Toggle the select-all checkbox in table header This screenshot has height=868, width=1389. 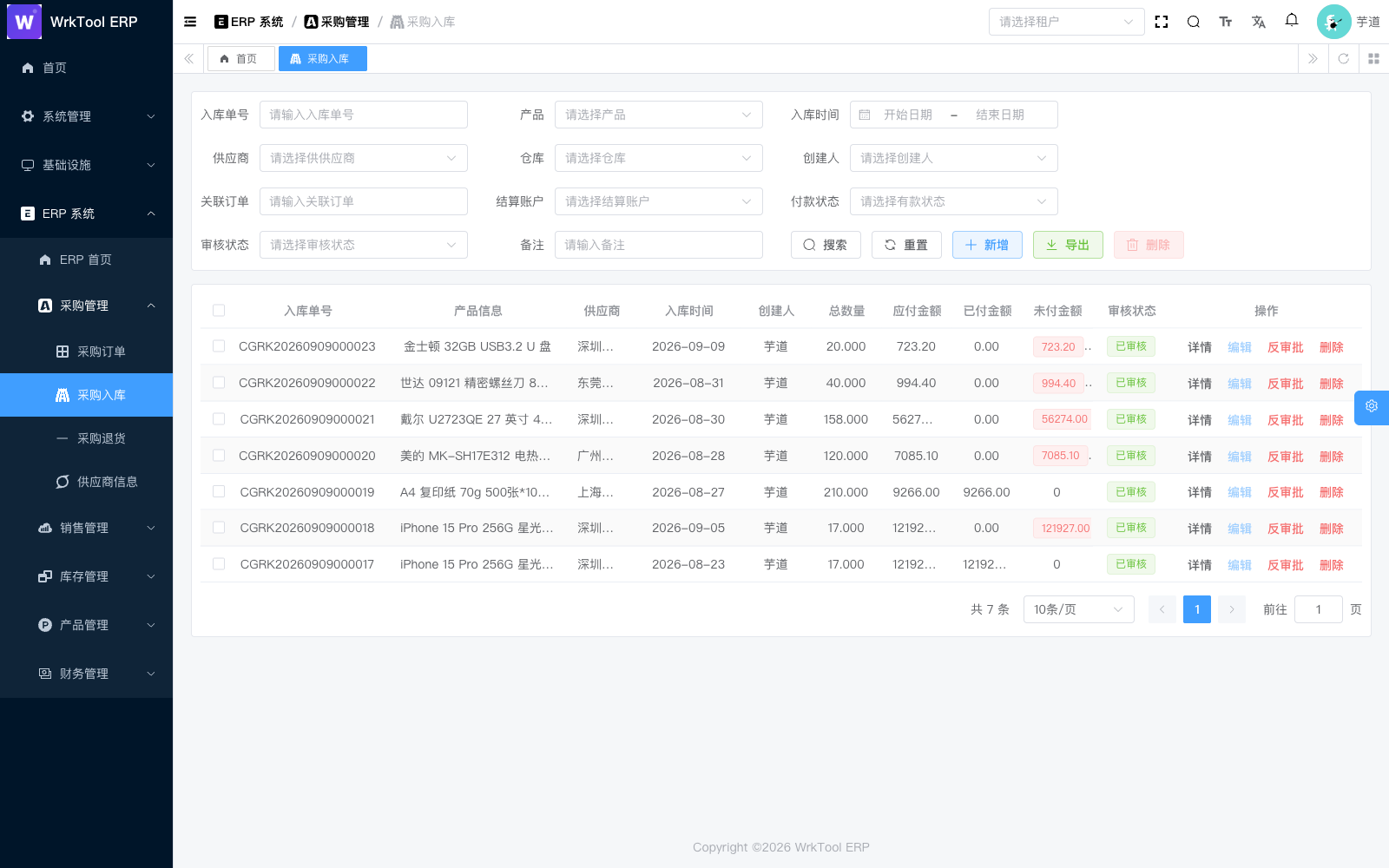[219, 311]
